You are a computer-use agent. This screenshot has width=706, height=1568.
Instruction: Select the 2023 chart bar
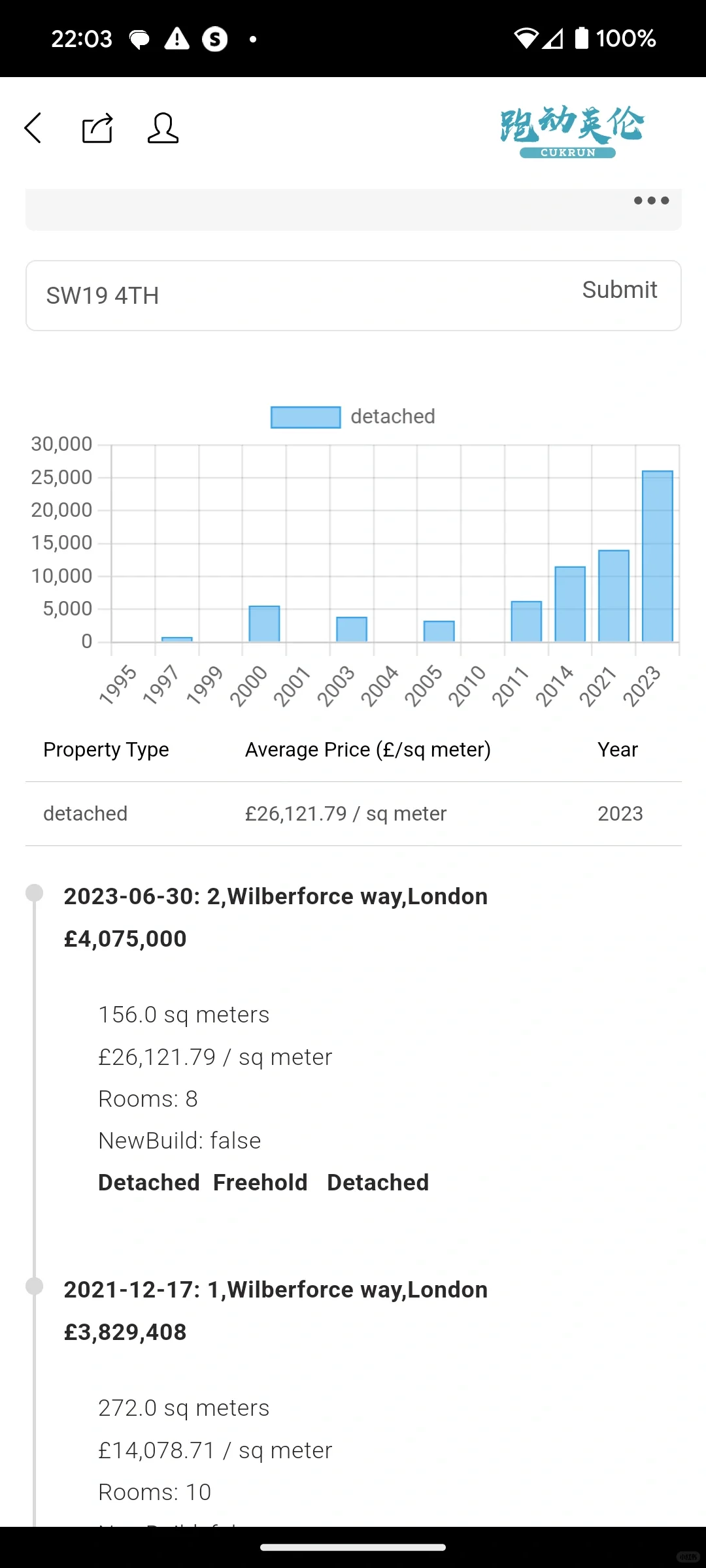tap(657, 556)
